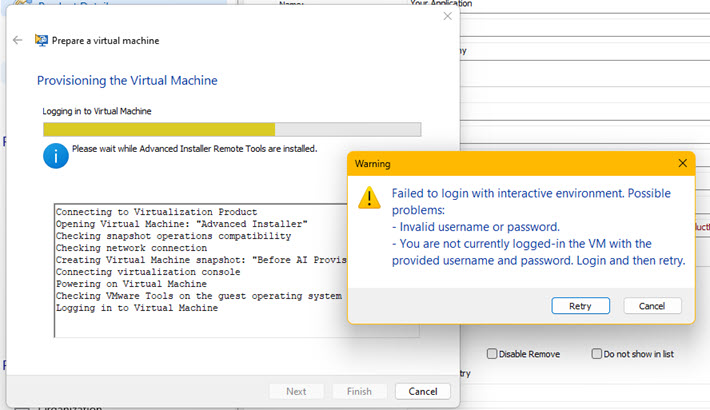The height and width of the screenshot is (410, 710).
Task: Click the greyed-out Next button
Action: 297,391
